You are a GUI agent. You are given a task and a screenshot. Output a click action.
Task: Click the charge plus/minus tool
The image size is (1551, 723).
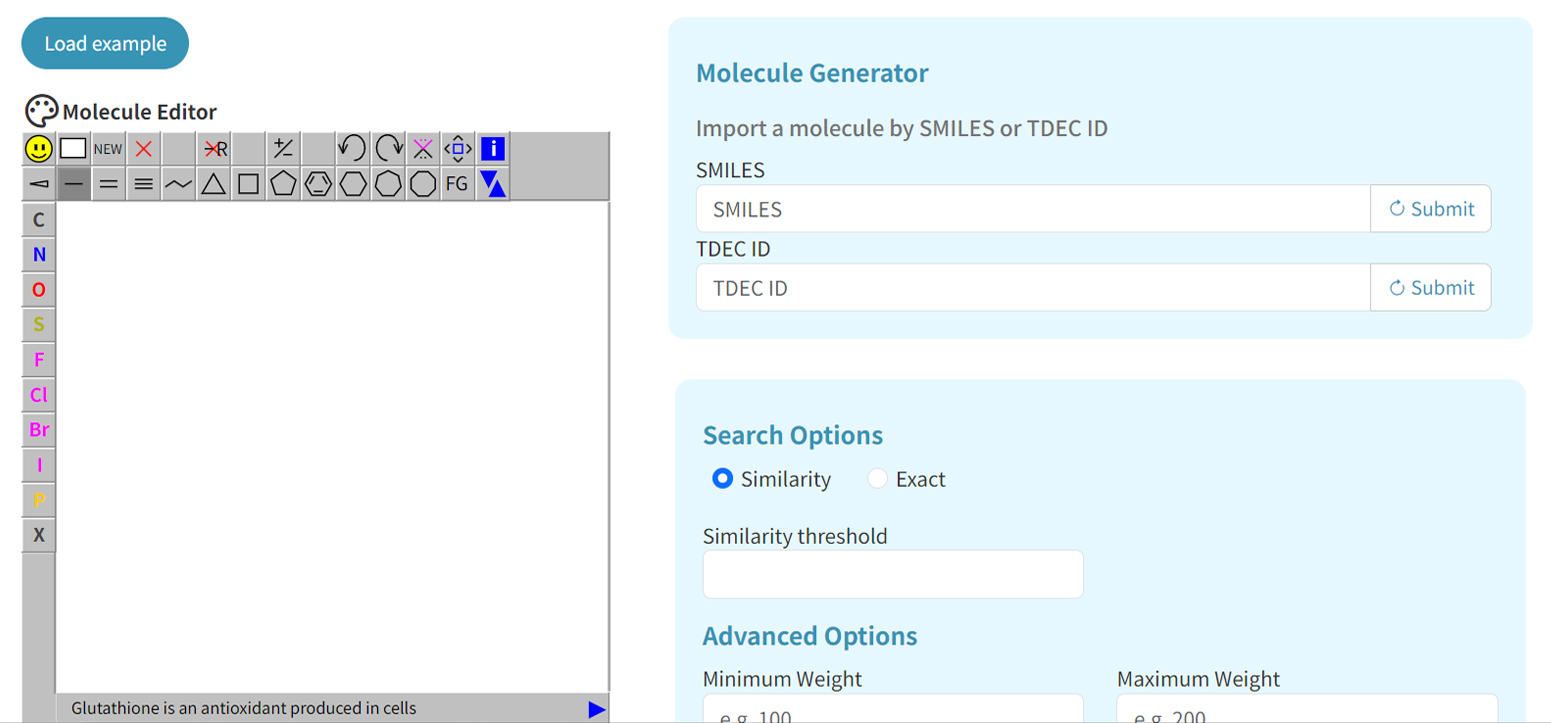(283, 149)
